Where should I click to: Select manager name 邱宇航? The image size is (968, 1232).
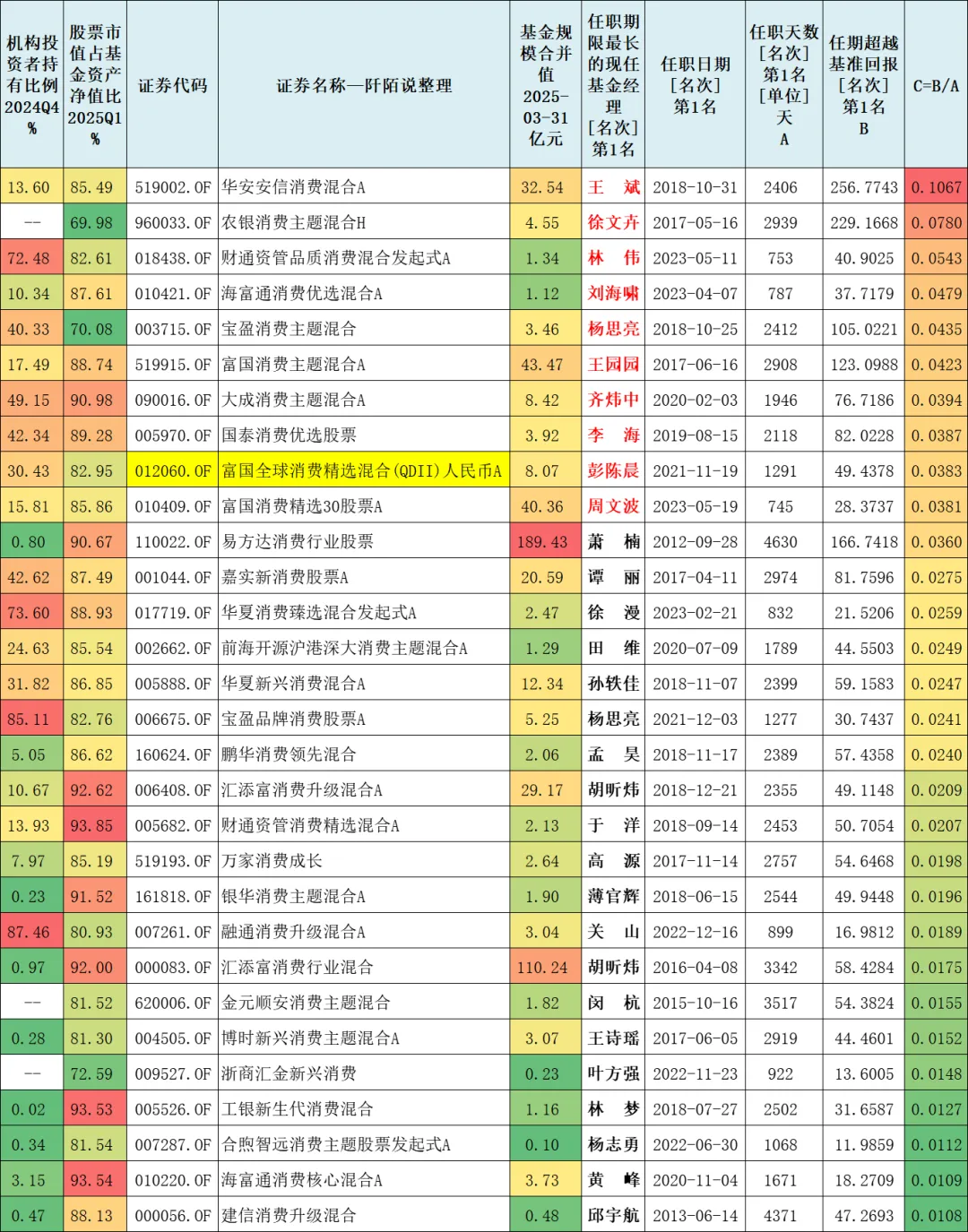(613, 1216)
